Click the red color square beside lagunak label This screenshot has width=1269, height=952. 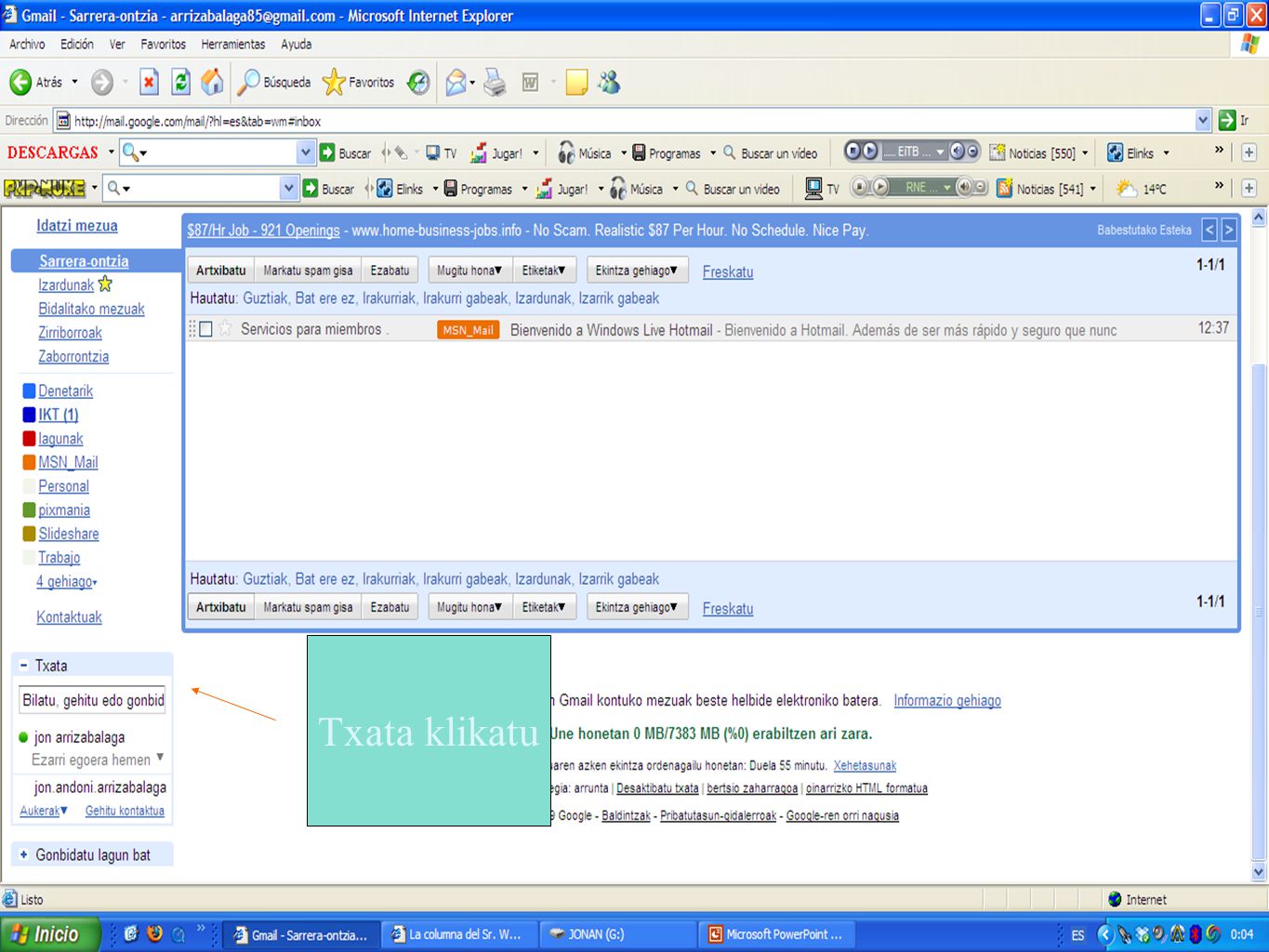pyautogui.click(x=29, y=439)
